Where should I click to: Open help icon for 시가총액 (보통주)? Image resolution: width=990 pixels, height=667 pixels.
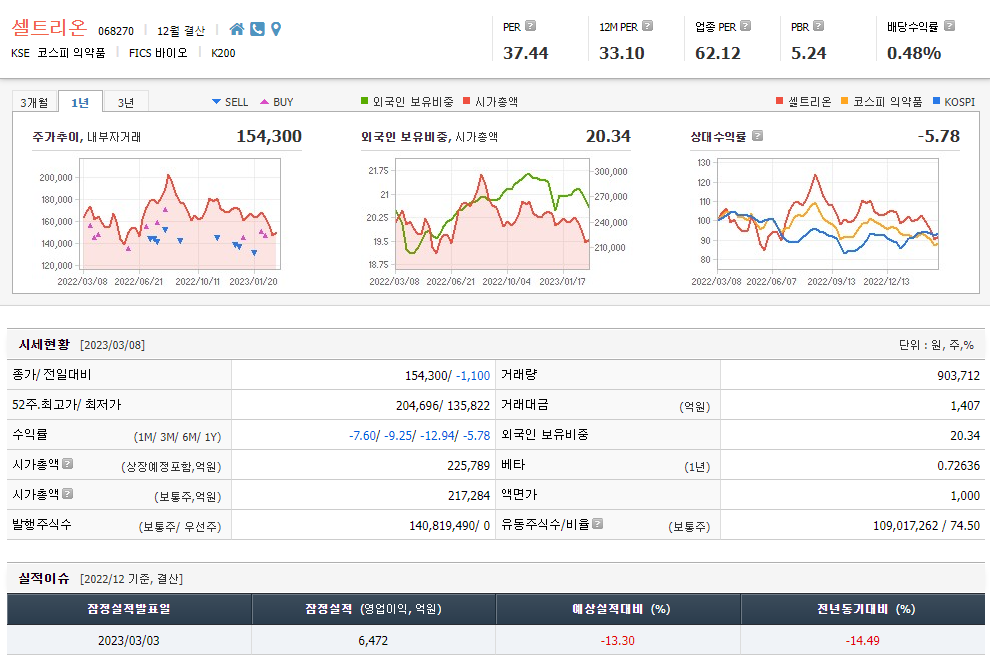[x=68, y=493]
